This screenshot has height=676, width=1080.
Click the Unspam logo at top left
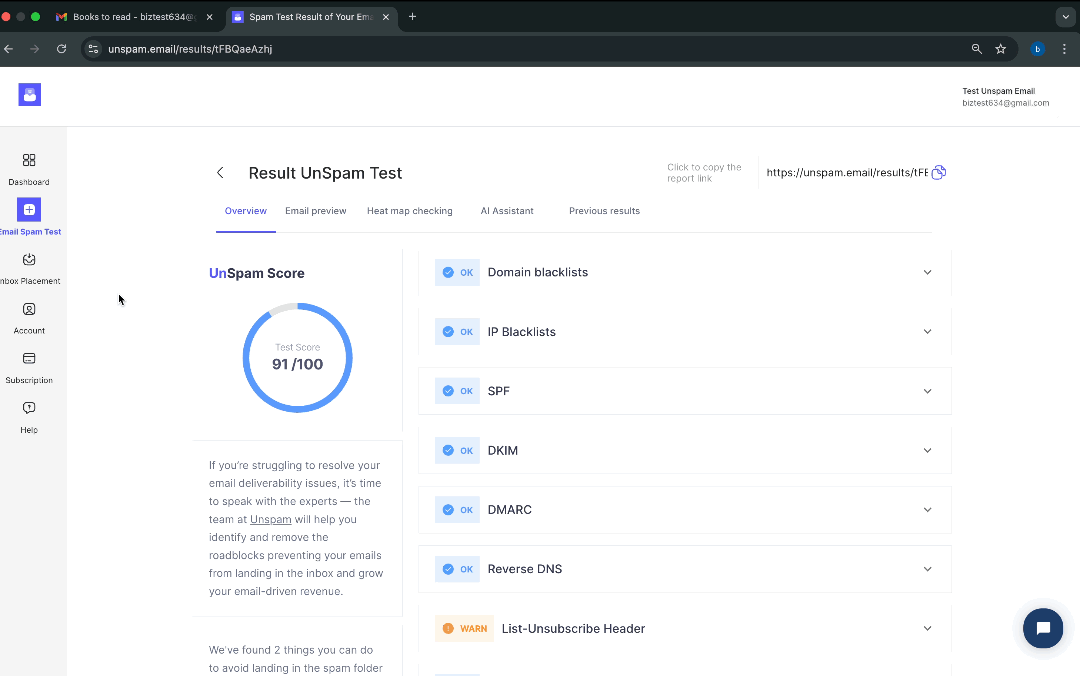tap(30, 94)
